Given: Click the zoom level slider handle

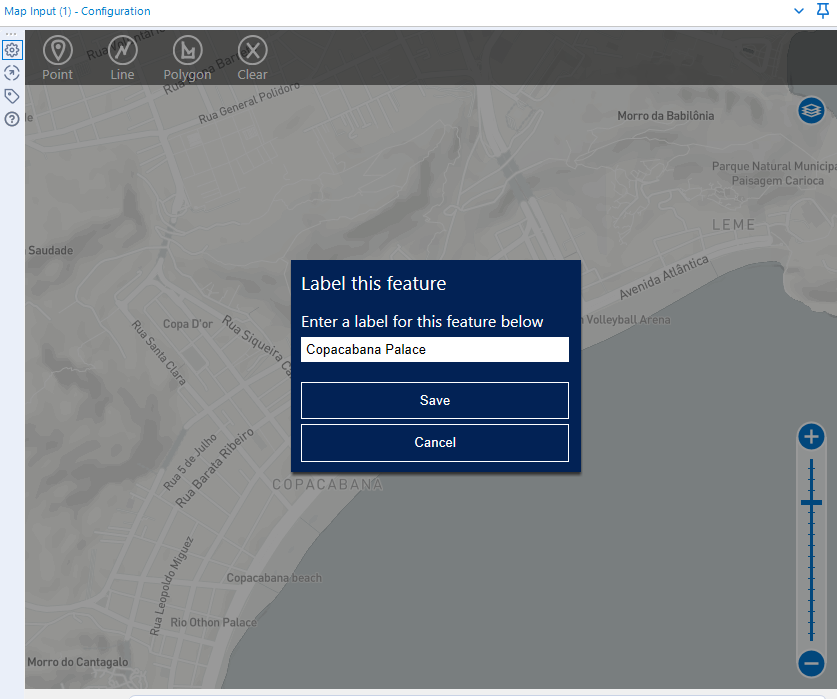Looking at the screenshot, I should click(x=811, y=502).
